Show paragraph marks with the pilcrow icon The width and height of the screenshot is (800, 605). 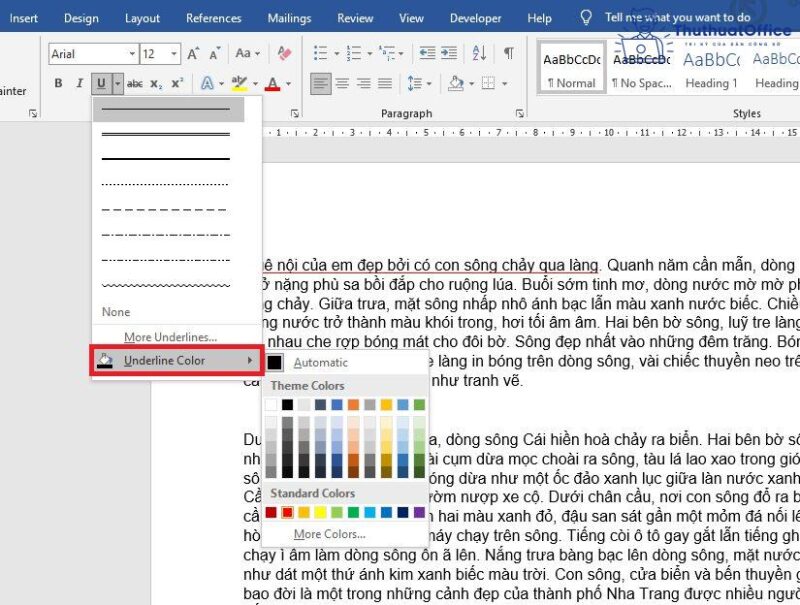point(509,54)
